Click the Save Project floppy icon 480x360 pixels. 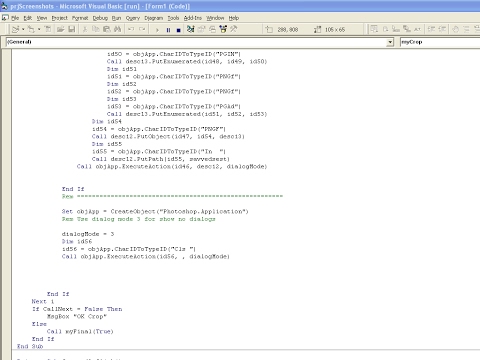coord(72,29)
